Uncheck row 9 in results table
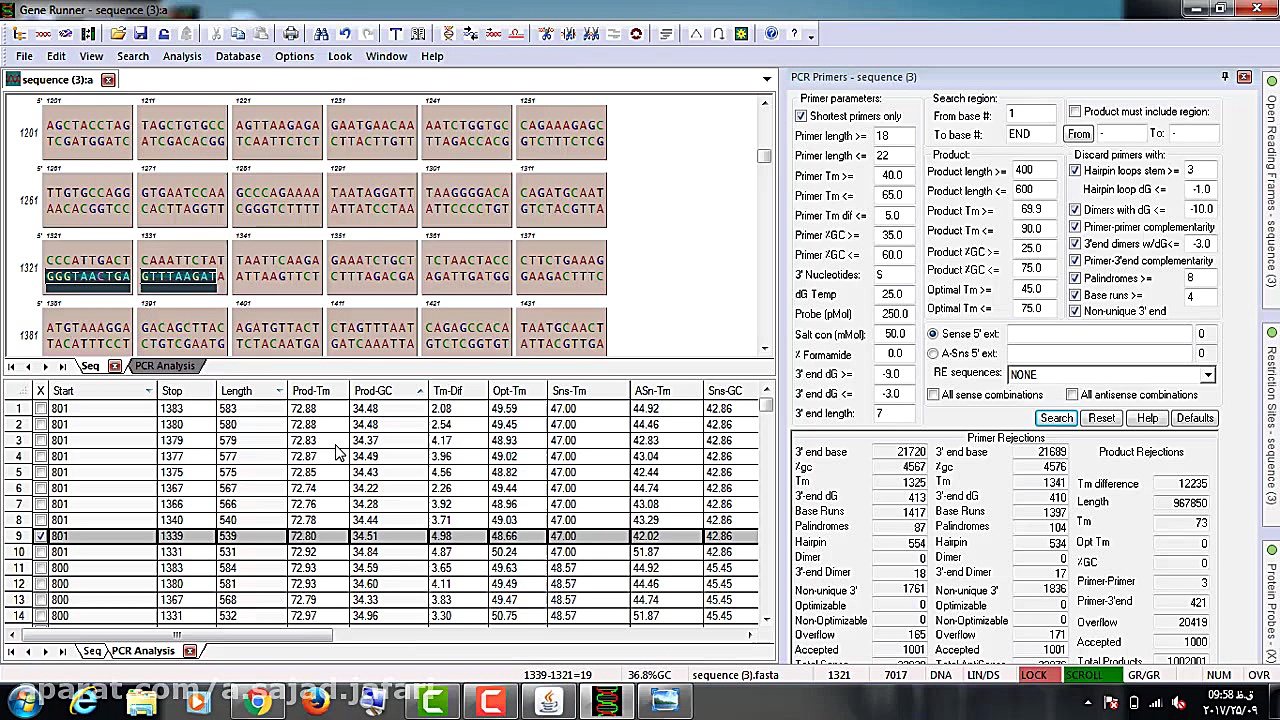This screenshot has height=720, width=1280. point(40,536)
